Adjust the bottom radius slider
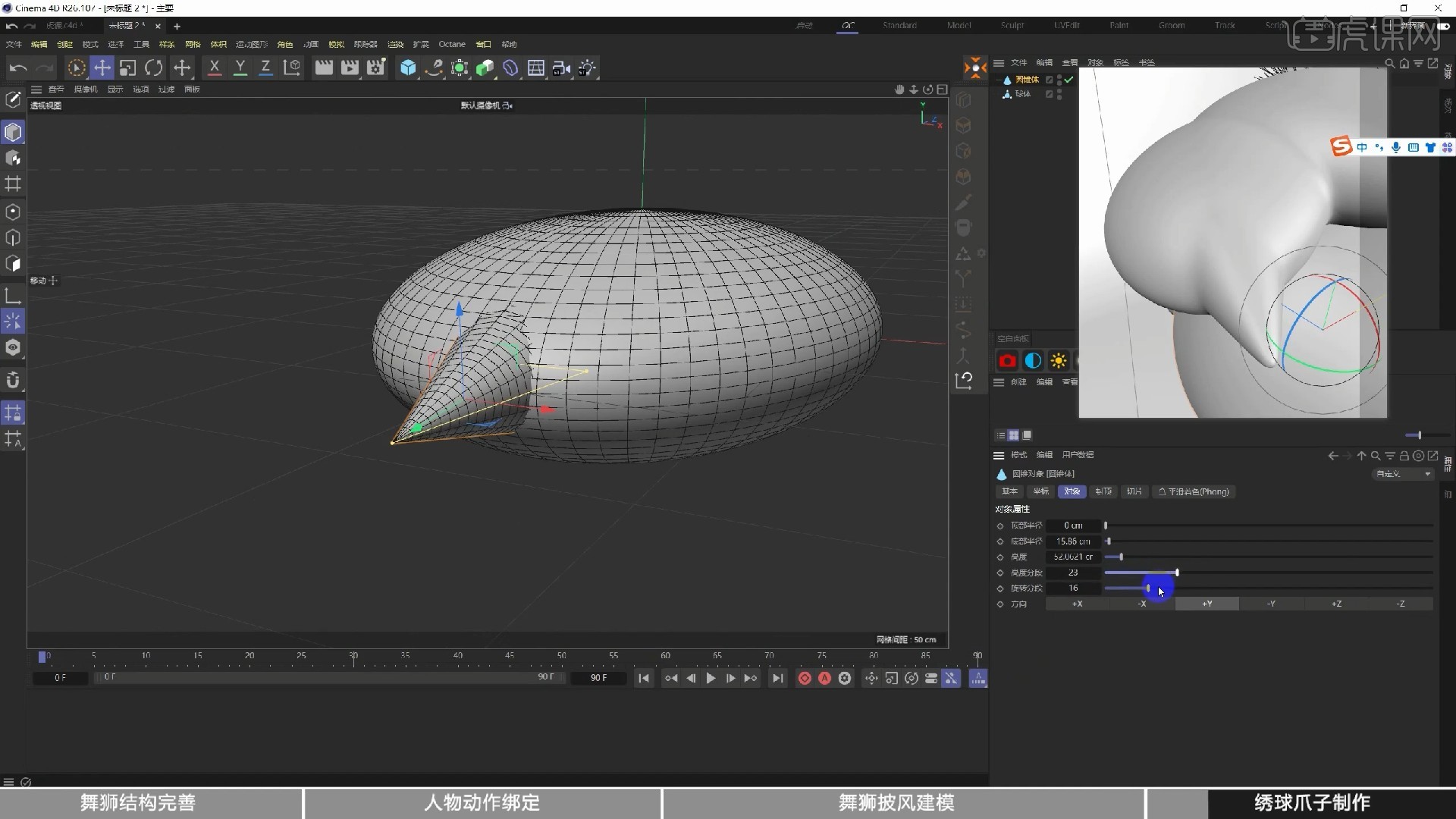Image resolution: width=1456 pixels, height=819 pixels. (1269, 541)
